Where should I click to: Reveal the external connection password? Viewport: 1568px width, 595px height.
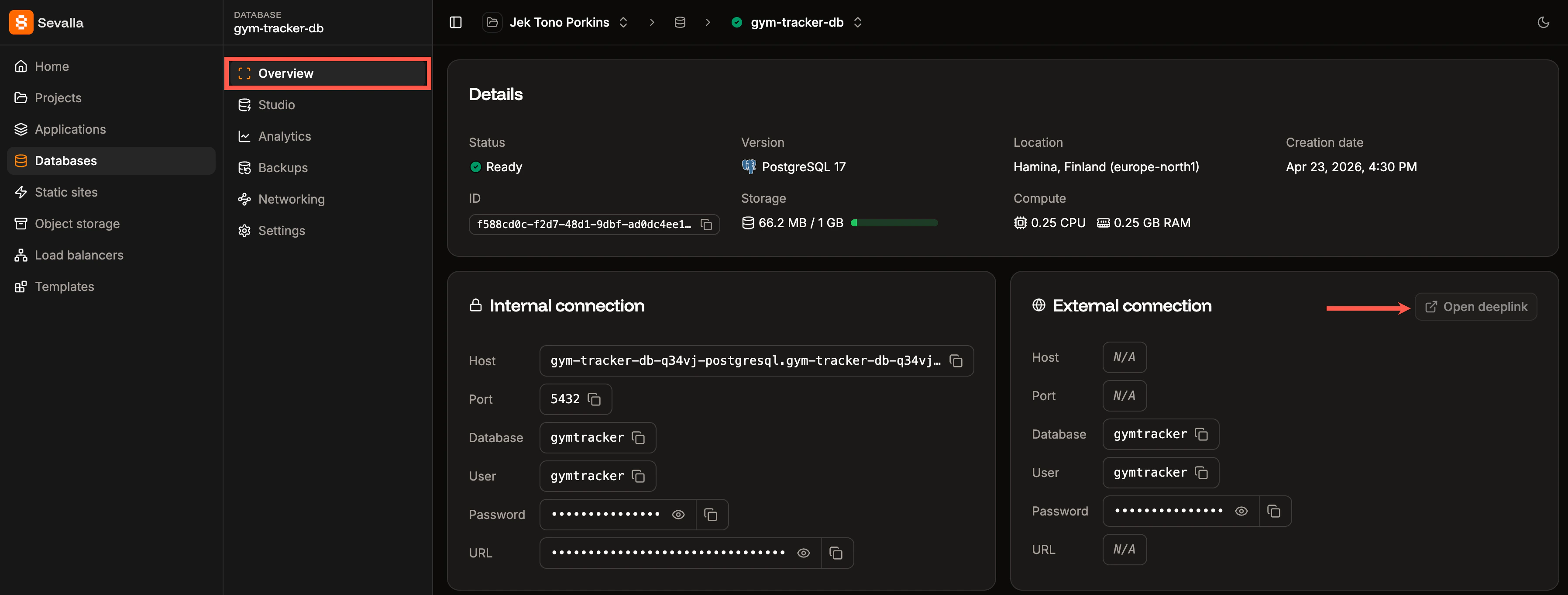1241,511
